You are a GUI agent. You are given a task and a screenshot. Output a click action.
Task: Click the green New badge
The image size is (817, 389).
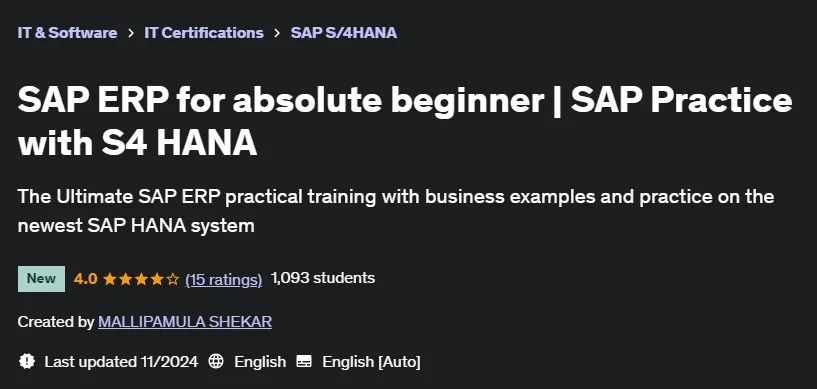[41, 279]
